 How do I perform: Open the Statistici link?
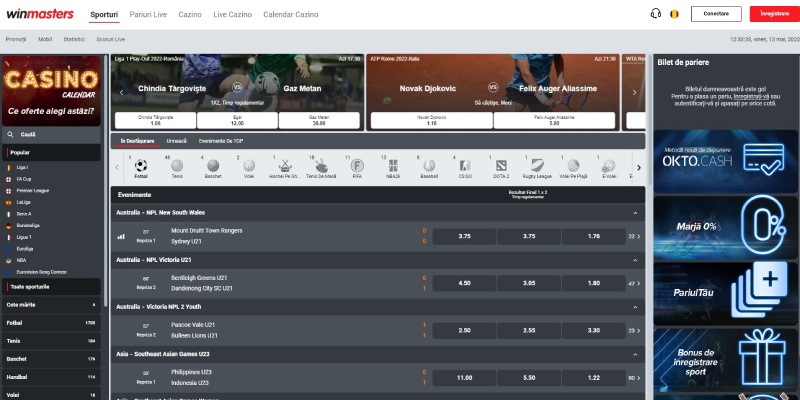click(x=74, y=39)
